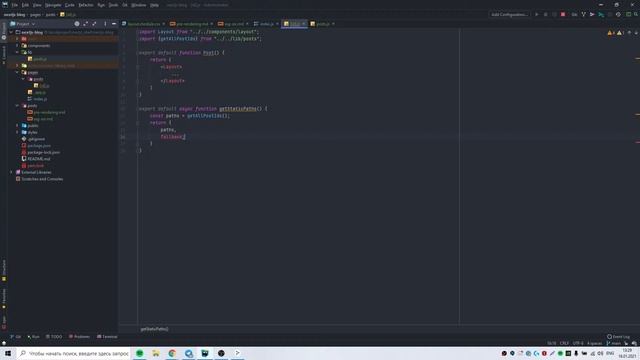Switch to index.js editor tab

pos(266,24)
